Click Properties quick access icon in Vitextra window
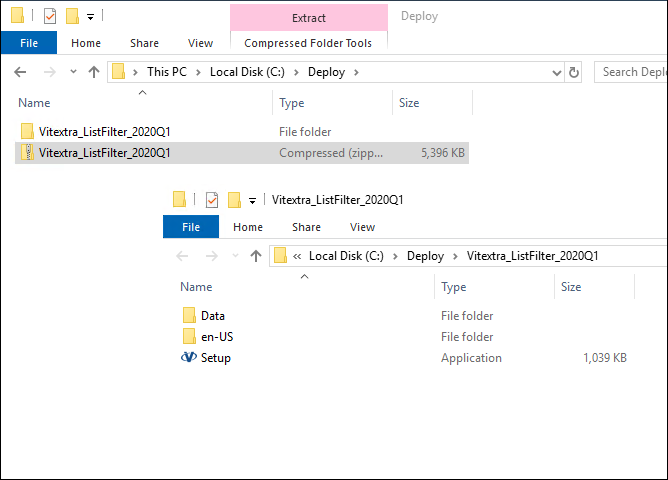668x480 pixels. pyautogui.click(x=212, y=200)
